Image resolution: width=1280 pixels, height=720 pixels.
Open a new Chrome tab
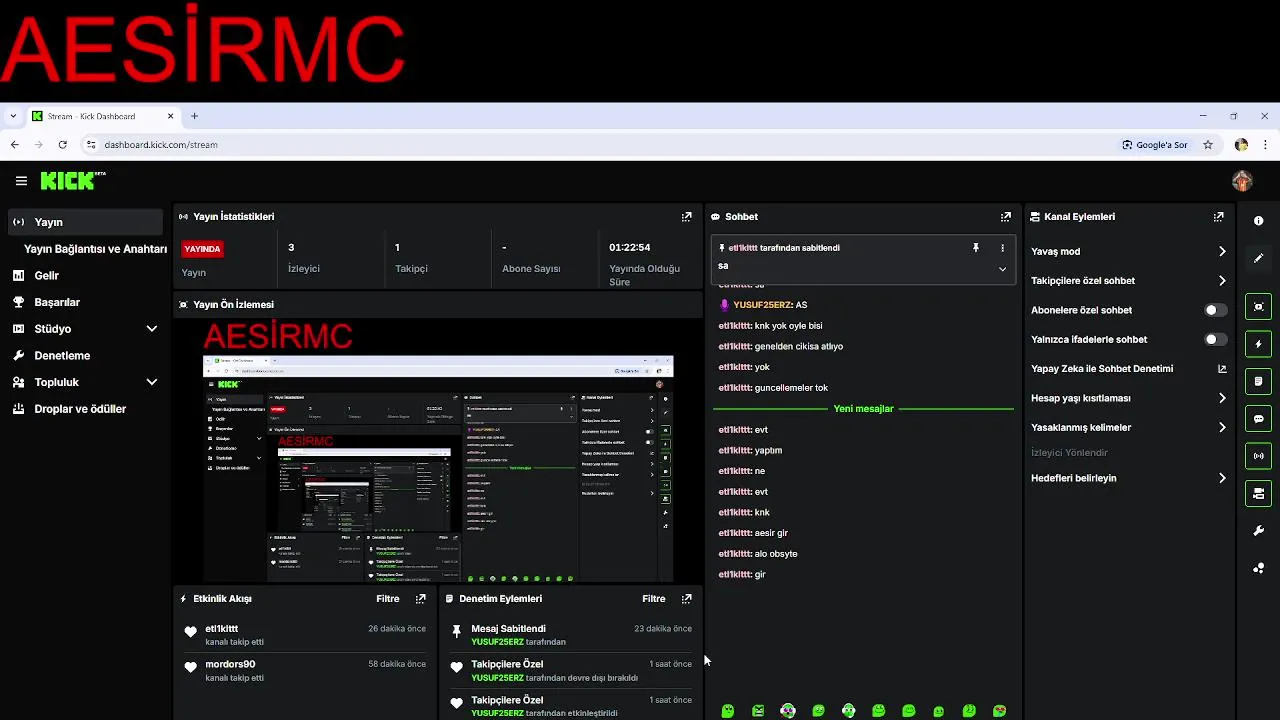click(x=194, y=116)
